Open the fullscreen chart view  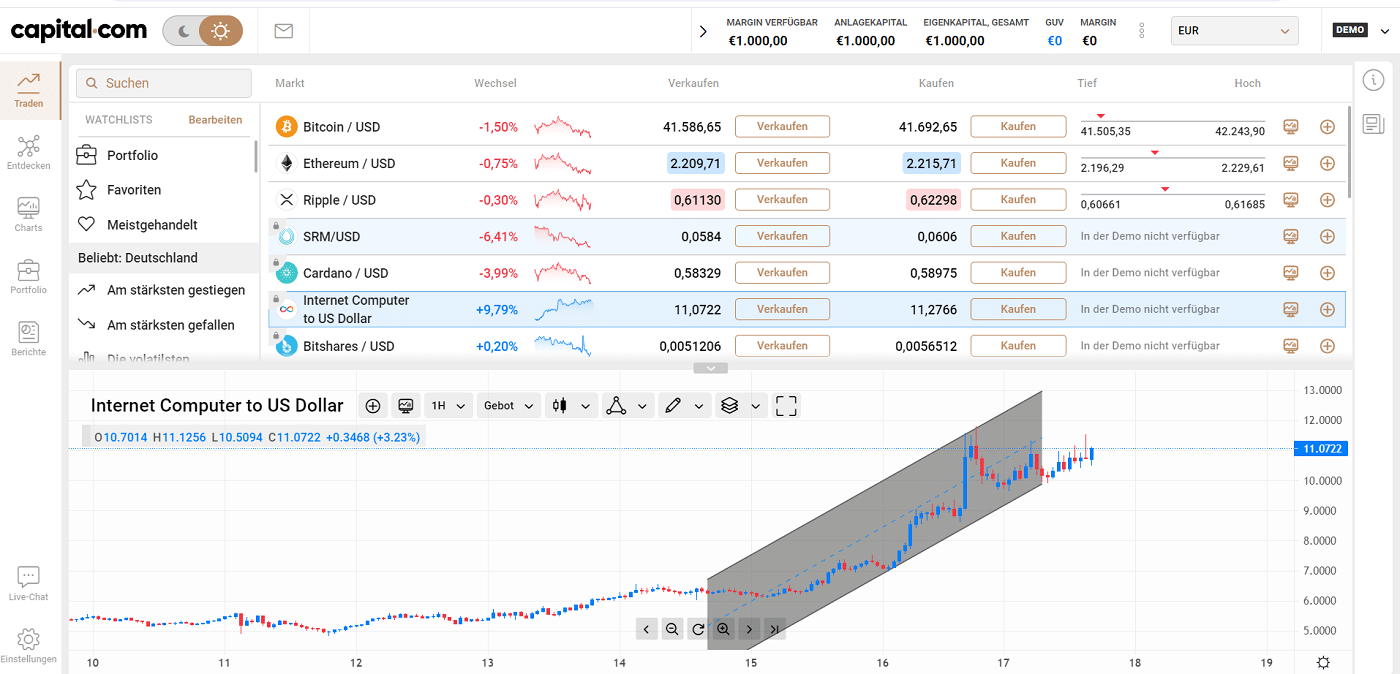786,406
